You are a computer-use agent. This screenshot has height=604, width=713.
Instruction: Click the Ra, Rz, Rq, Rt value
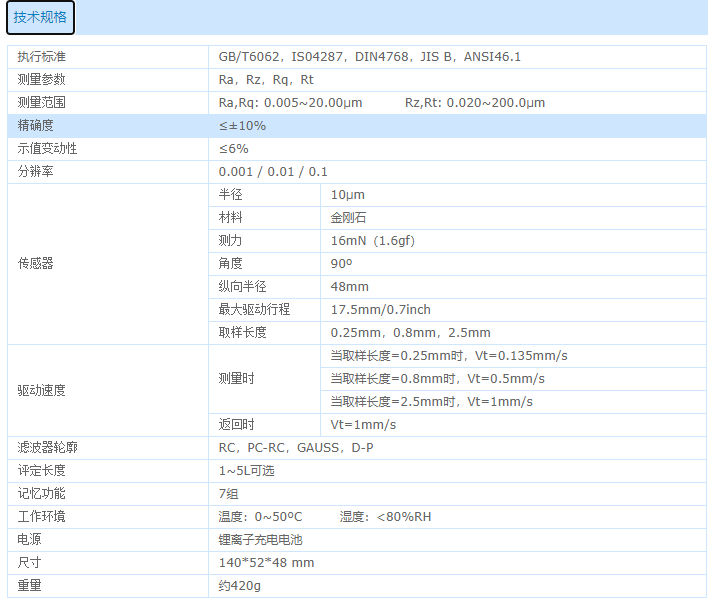coord(266,80)
